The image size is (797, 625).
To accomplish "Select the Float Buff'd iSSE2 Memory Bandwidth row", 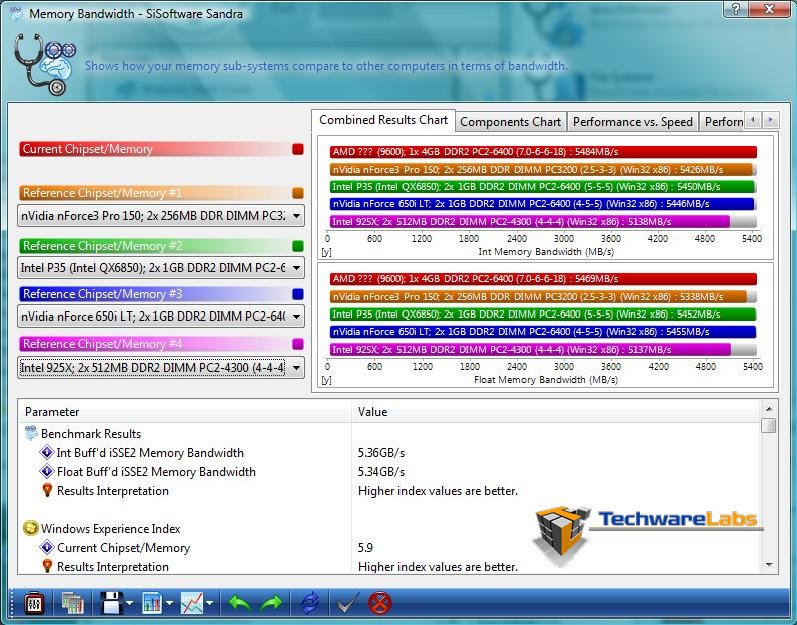I will pos(390,471).
